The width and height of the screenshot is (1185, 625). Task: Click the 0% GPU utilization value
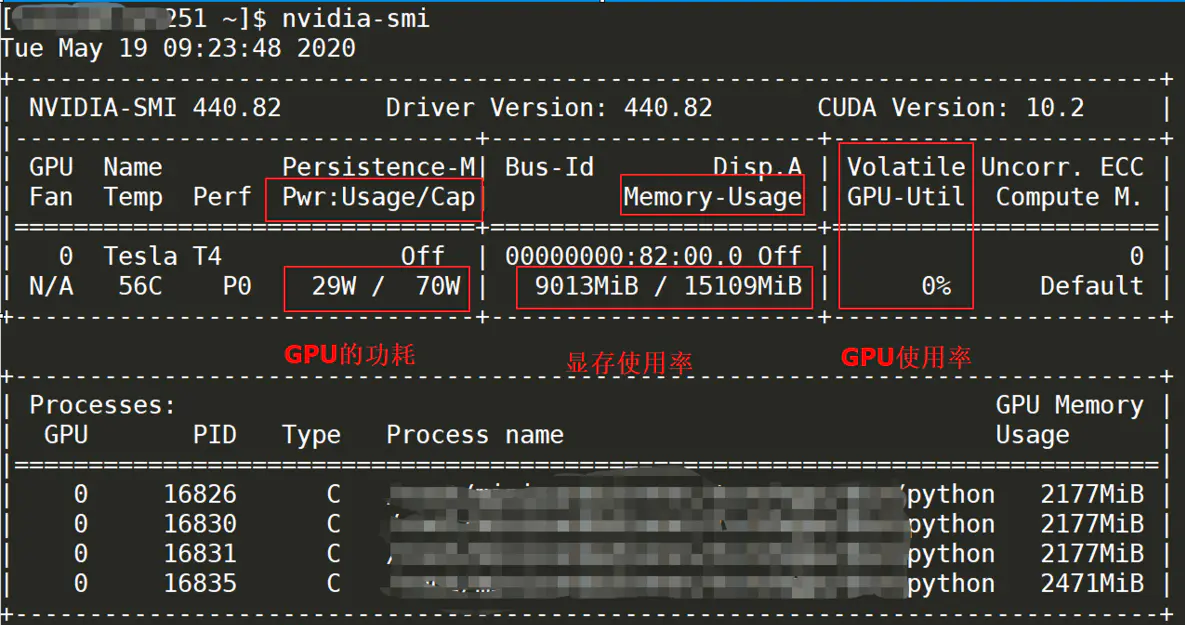[x=936, y=286]
